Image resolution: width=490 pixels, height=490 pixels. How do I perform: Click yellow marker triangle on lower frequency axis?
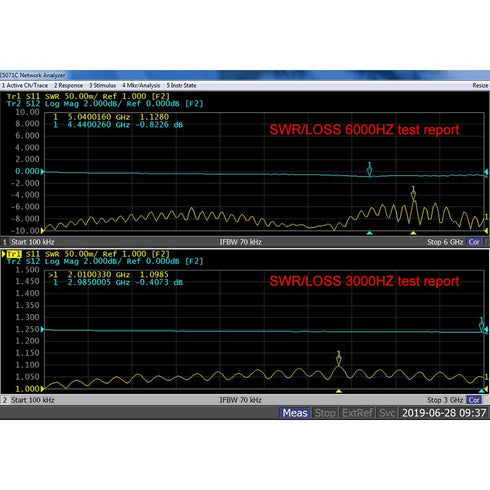[x=339, y=391]
